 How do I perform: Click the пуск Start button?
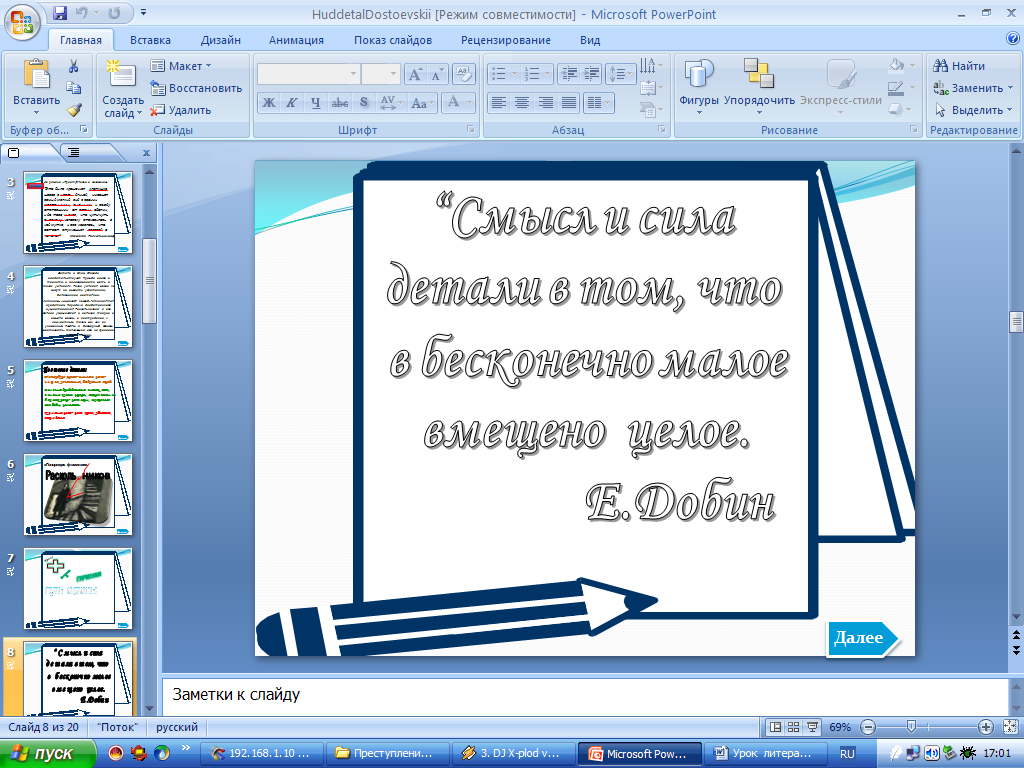pos(46,754)
